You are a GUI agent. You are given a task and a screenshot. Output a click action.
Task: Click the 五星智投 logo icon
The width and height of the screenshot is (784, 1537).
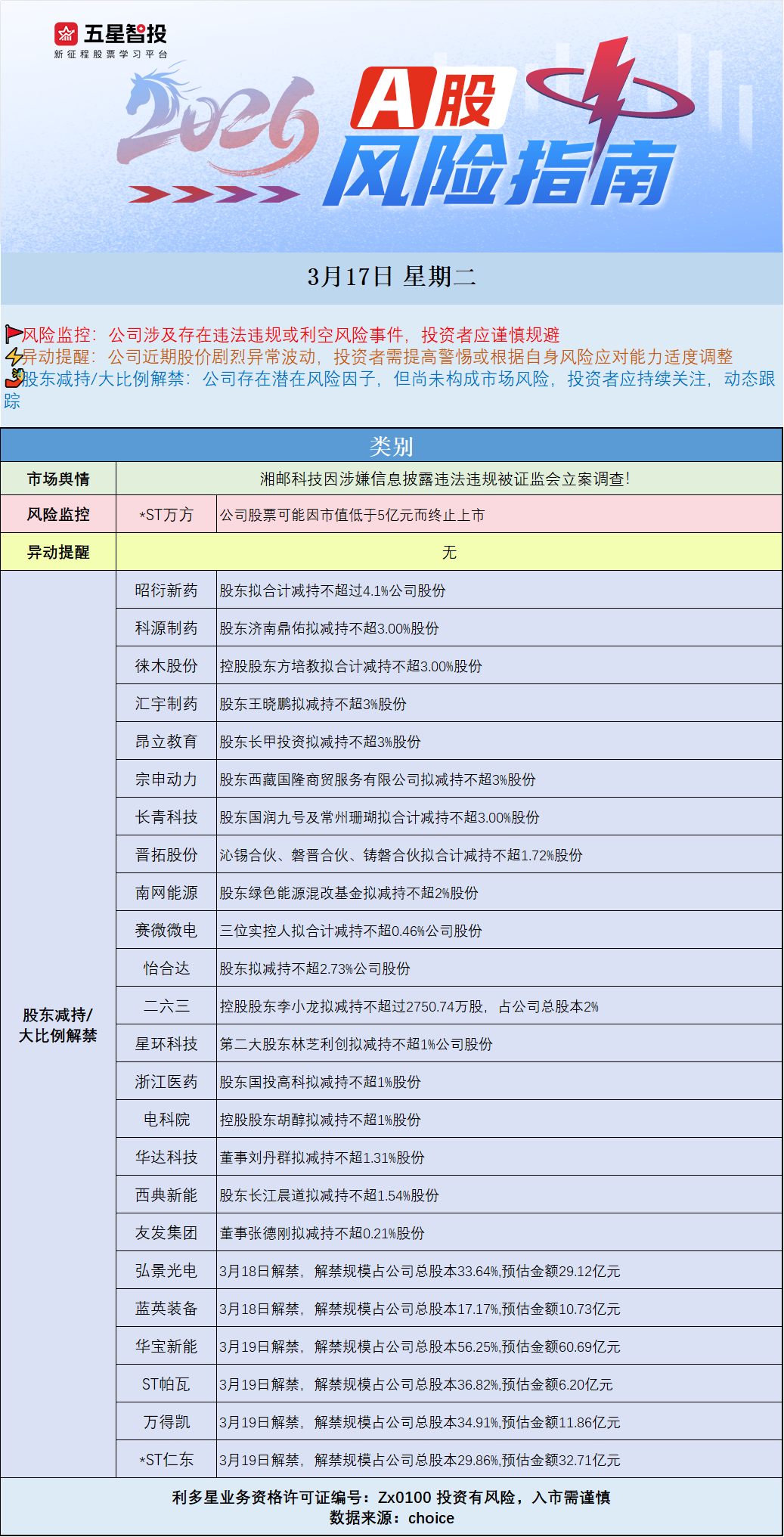pos(66,33)
